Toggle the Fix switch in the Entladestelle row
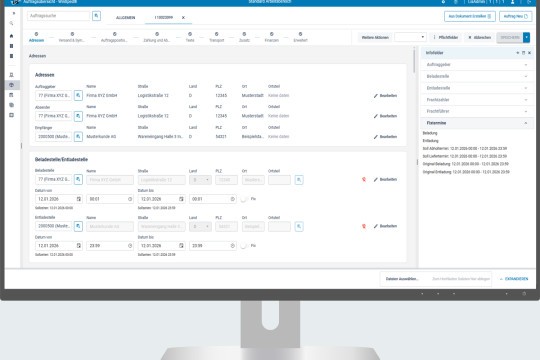Image resolution: width=540 pixels, height=360 pixels. (x=244, y=246)
